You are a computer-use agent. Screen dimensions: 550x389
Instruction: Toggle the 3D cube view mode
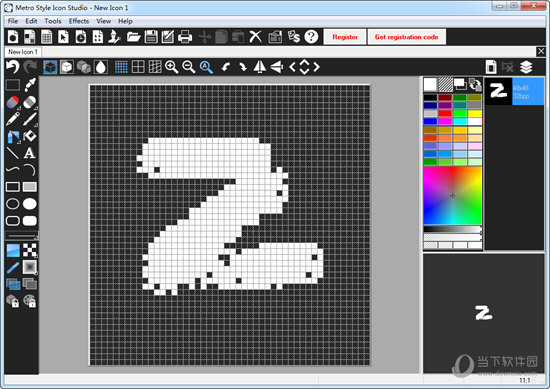pyautogui.click(x=51, y=67)
